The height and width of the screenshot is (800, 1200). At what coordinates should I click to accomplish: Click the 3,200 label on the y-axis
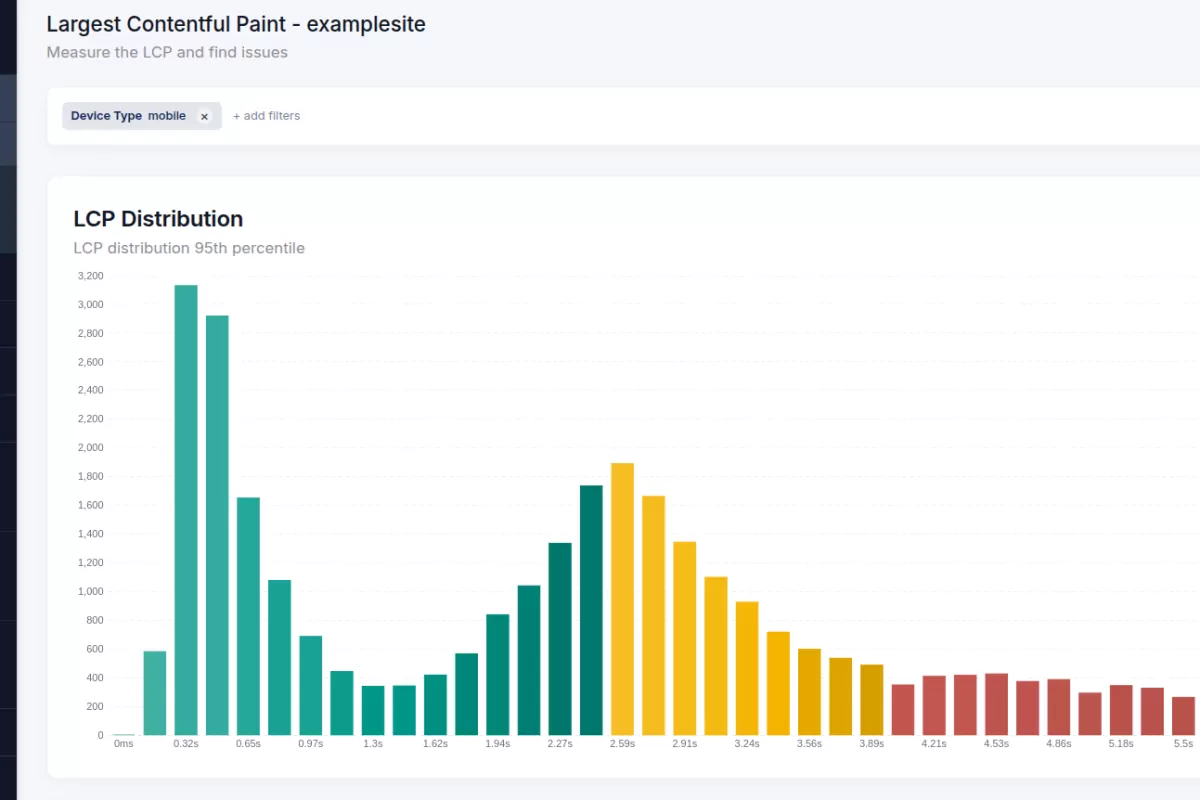click(x=91, y=275)
